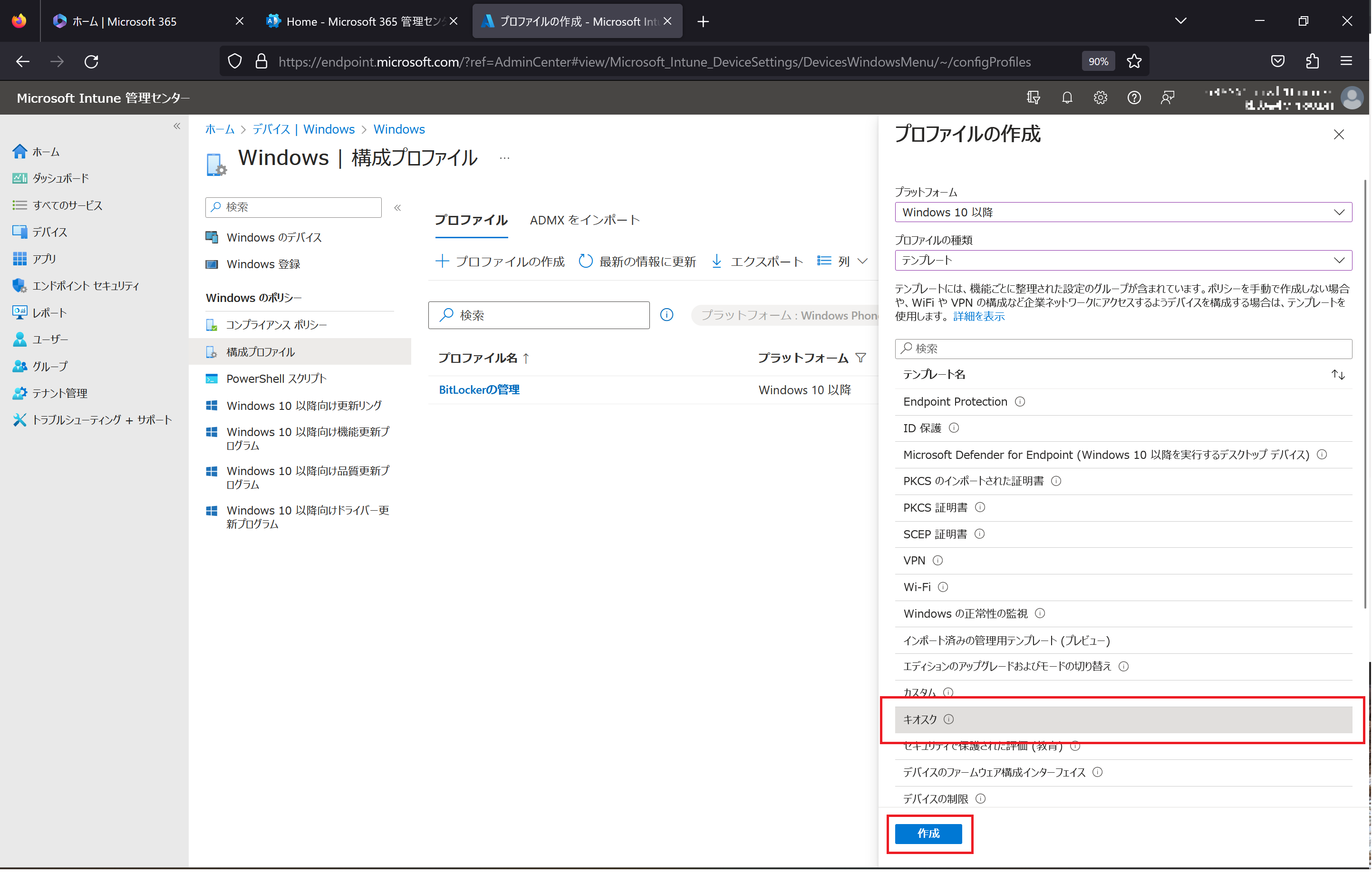1372x874 pixels.
Task: Click 最新の情報に更新 refresh command
Action: pyautogui.click(x=638, y=261)
